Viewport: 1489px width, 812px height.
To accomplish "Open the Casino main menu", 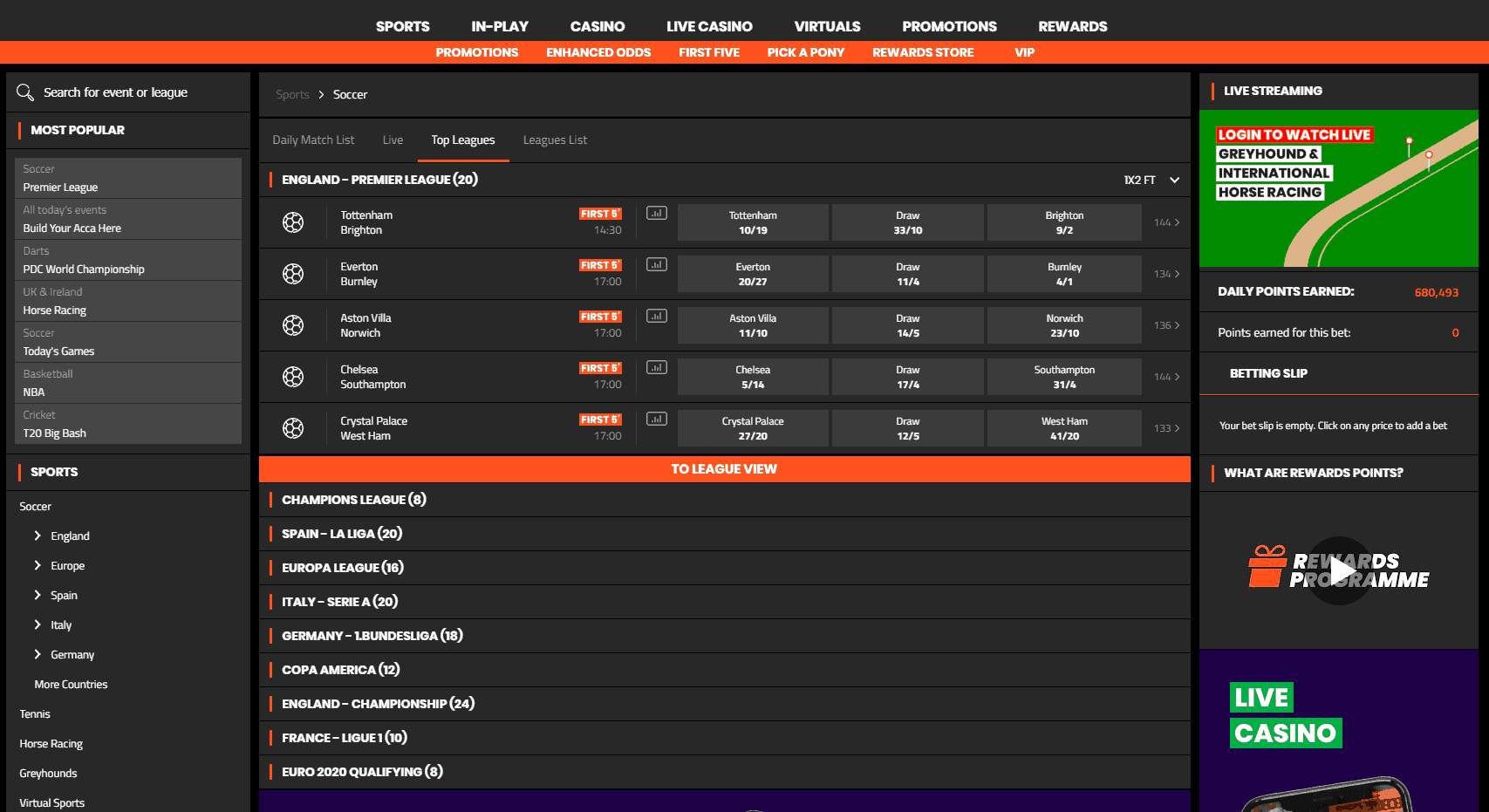I will coord(598,26).
